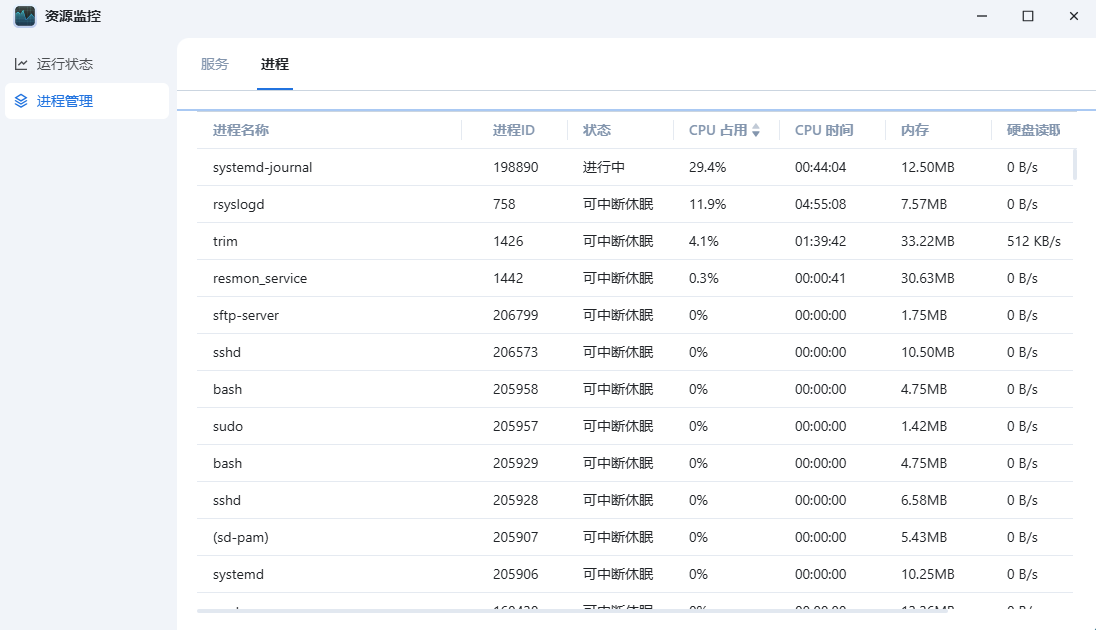Click the CPU 占用 sort arrow icon
The height and width of the screenshot is (630, 1096).
click(756, 131)
